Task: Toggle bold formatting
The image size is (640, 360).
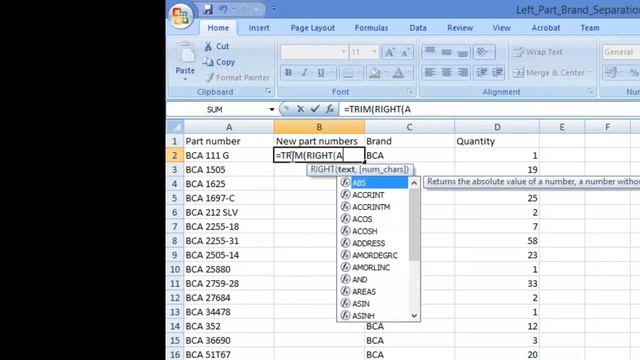Action: (288, 73)
